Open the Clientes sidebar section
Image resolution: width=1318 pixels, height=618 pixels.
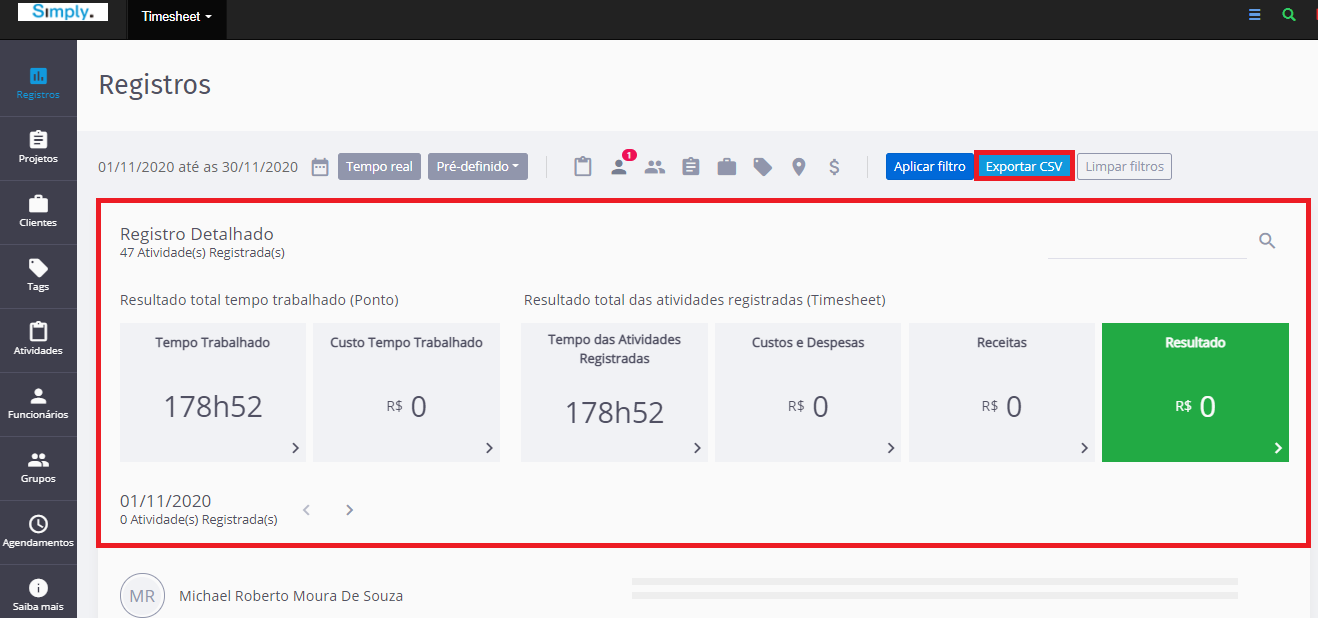click(x=38, y=212)
